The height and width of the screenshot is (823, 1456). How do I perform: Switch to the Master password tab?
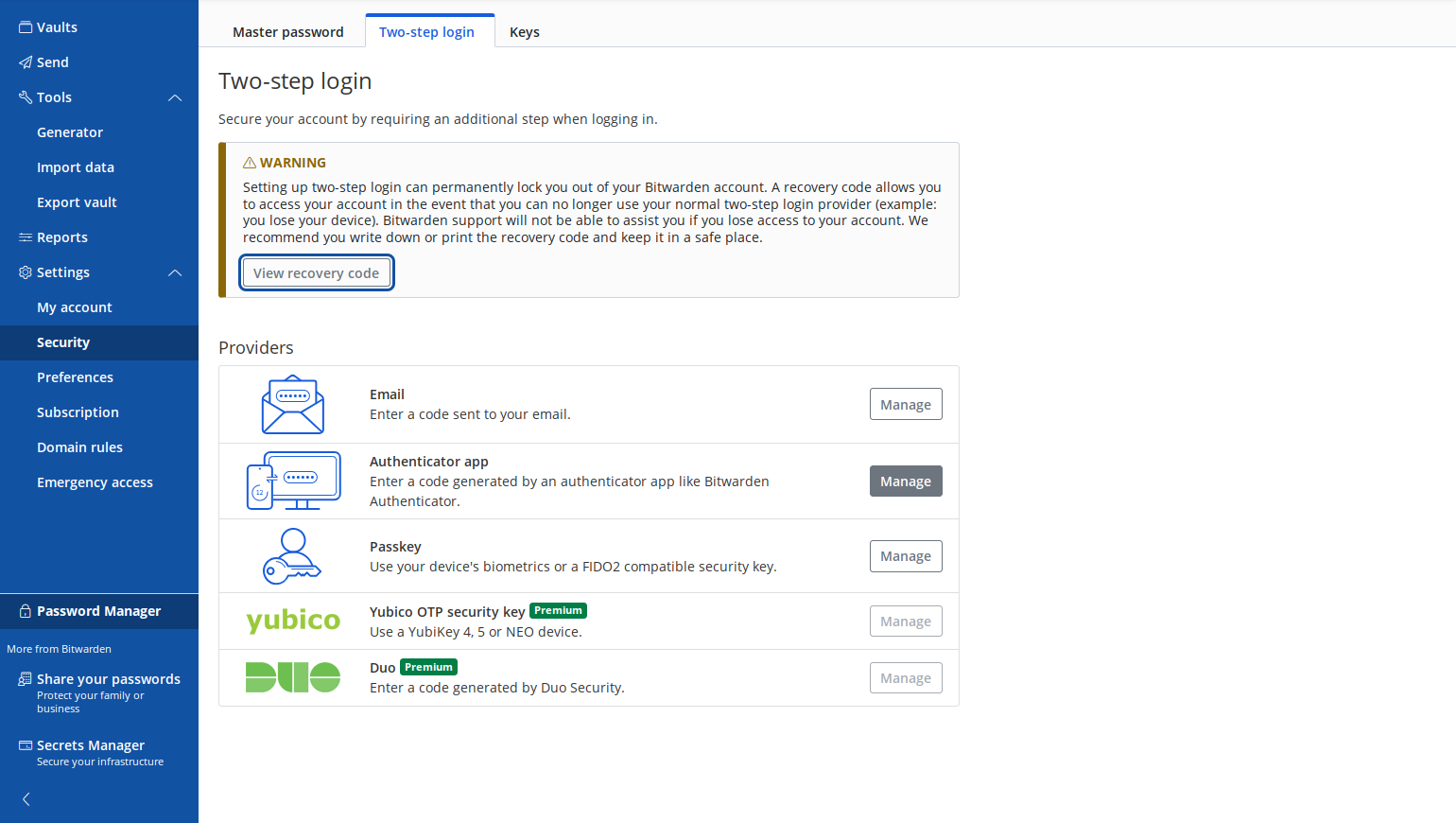(288, 32)
